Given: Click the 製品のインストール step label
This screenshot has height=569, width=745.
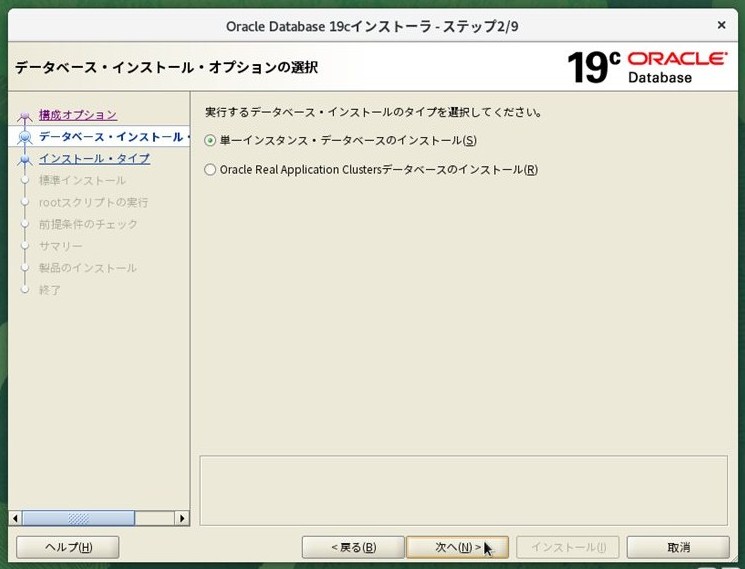Looking at the screenshot, I should [88, 268].
